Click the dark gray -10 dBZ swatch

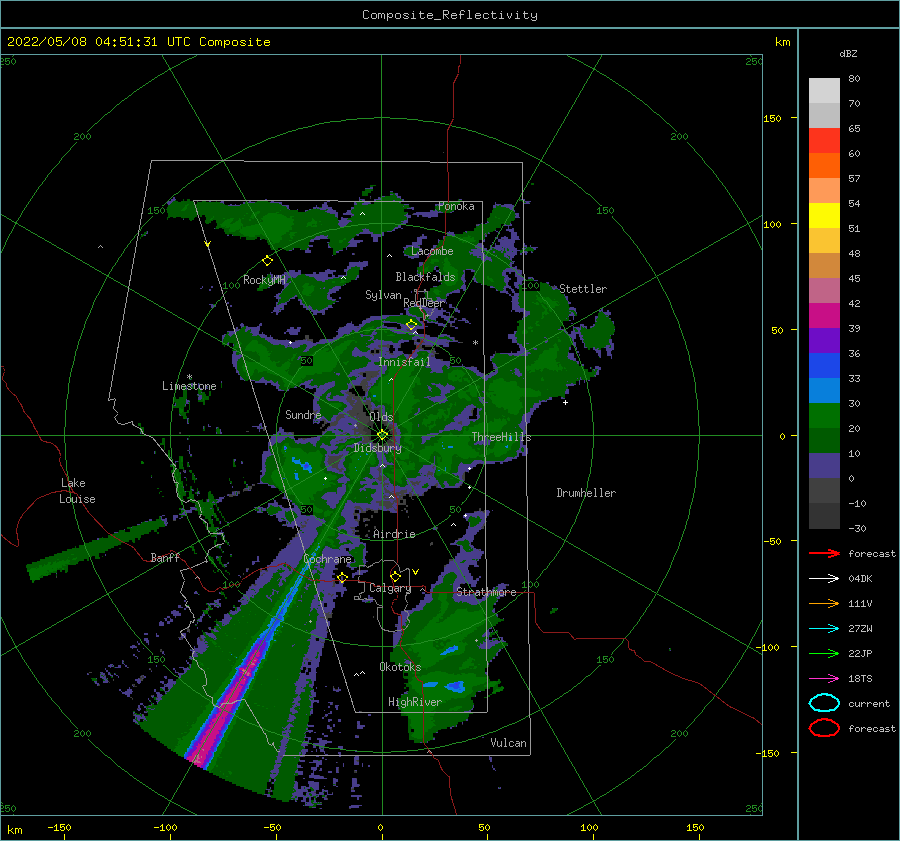pos(824,515)
